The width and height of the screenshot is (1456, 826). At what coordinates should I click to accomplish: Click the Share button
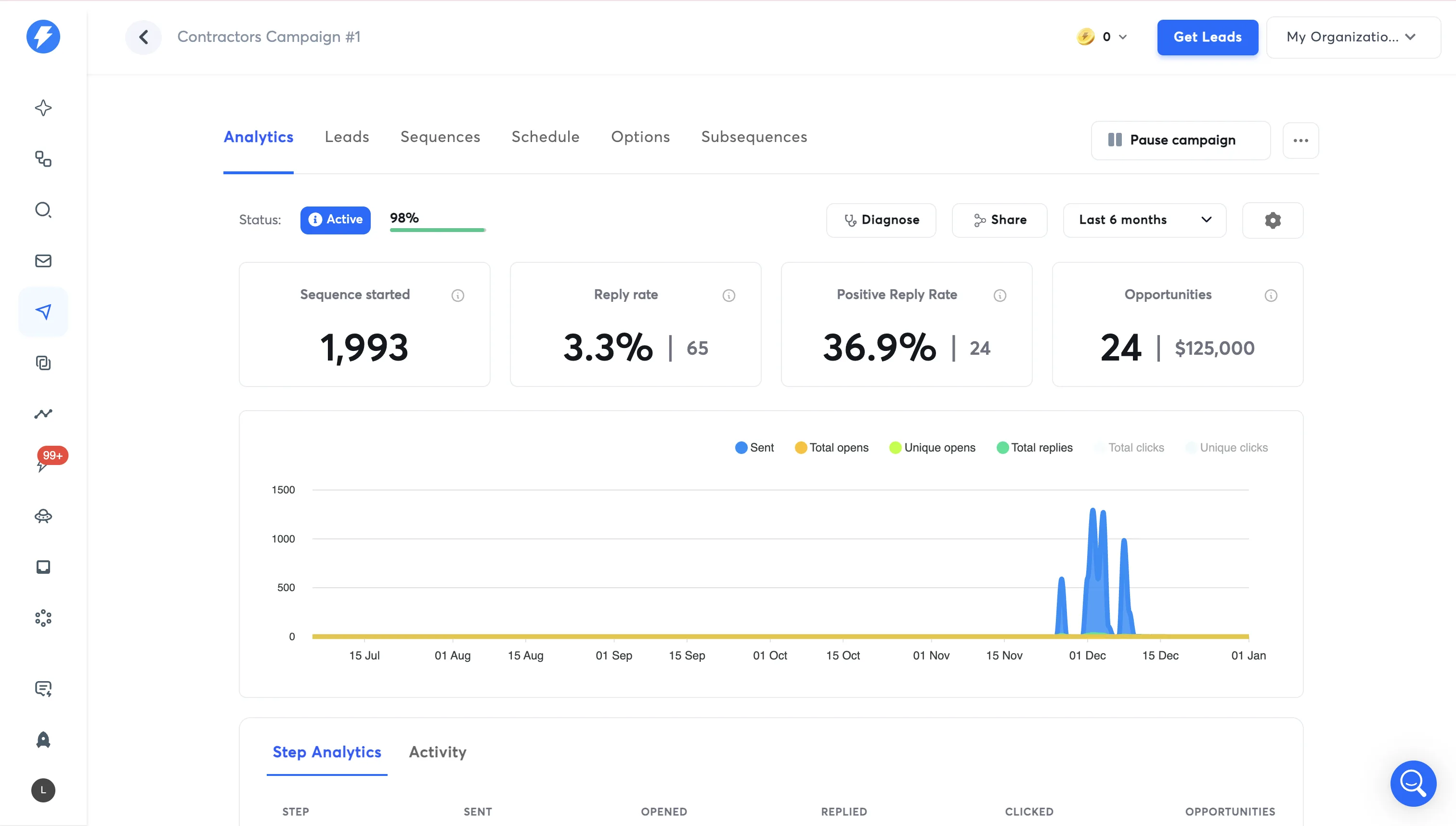(999, 220)
